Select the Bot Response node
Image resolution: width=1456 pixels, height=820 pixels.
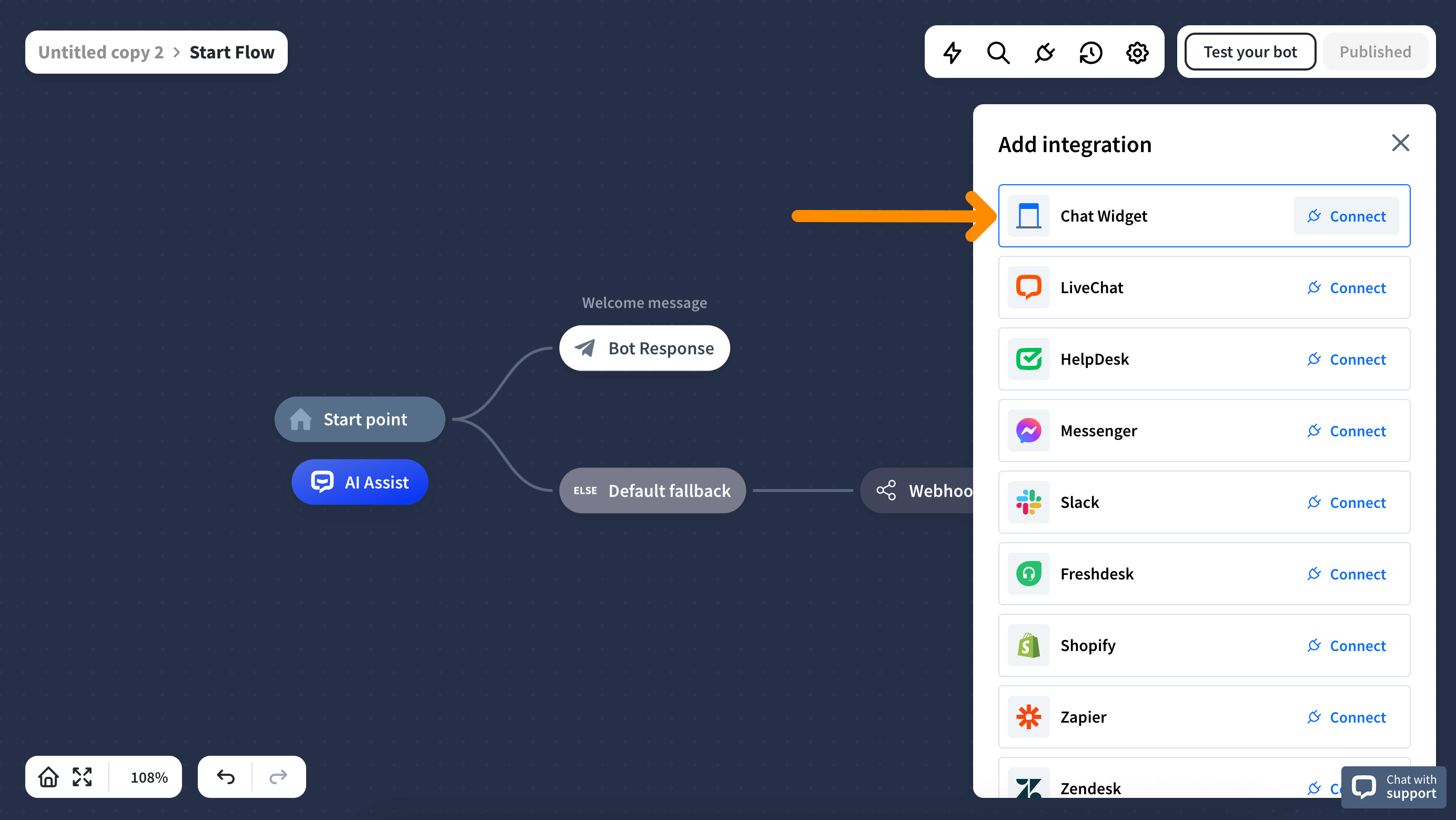[x=644, y=348]
